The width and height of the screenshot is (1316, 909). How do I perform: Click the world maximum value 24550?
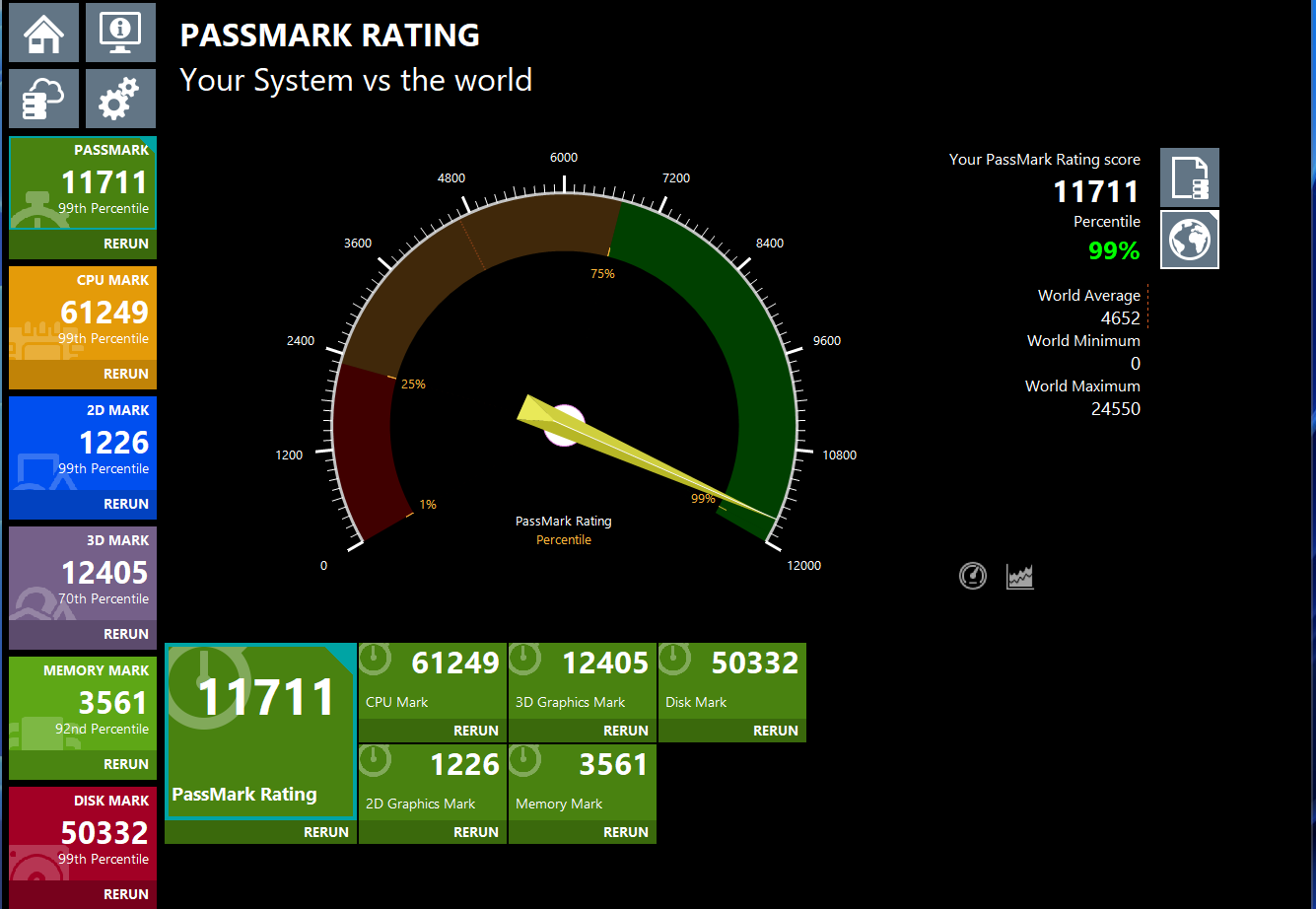tap(1116, 409)
